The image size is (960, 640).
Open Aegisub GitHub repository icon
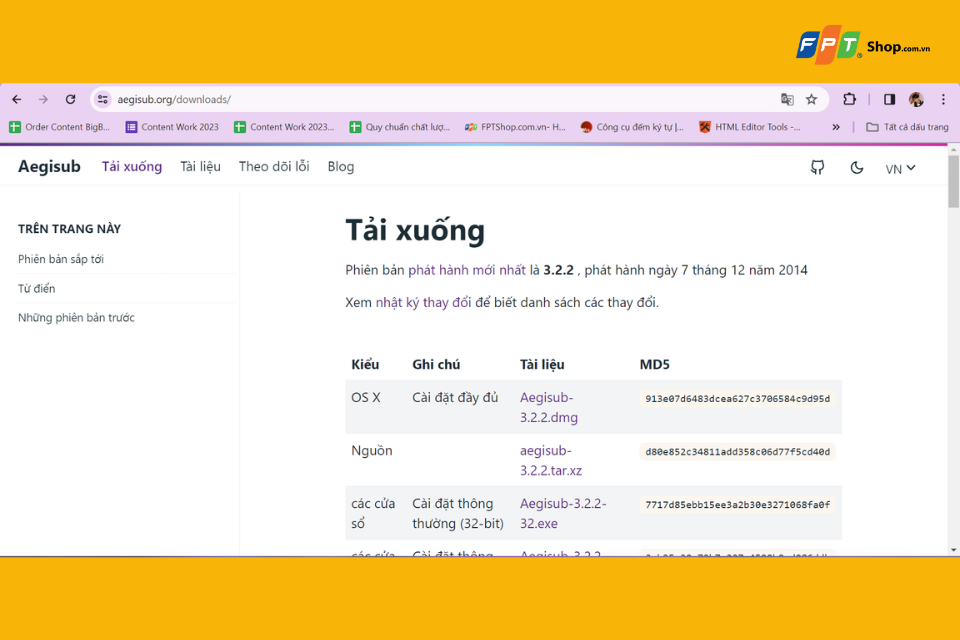pyautogui.click(x=817, y=167)
